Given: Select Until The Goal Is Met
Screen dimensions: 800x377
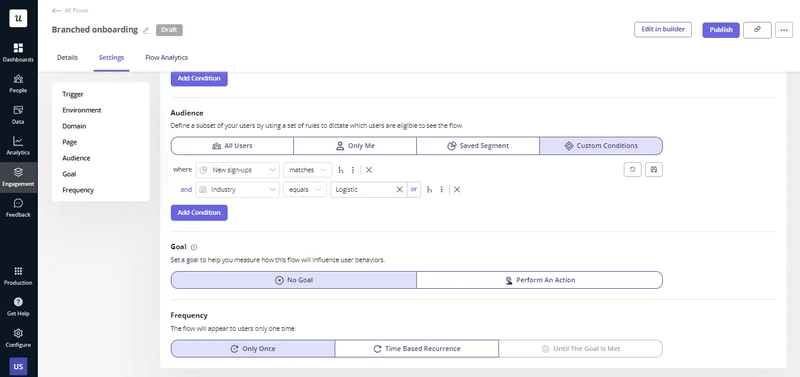Looking at the screenshot, I should click(581, 349).
